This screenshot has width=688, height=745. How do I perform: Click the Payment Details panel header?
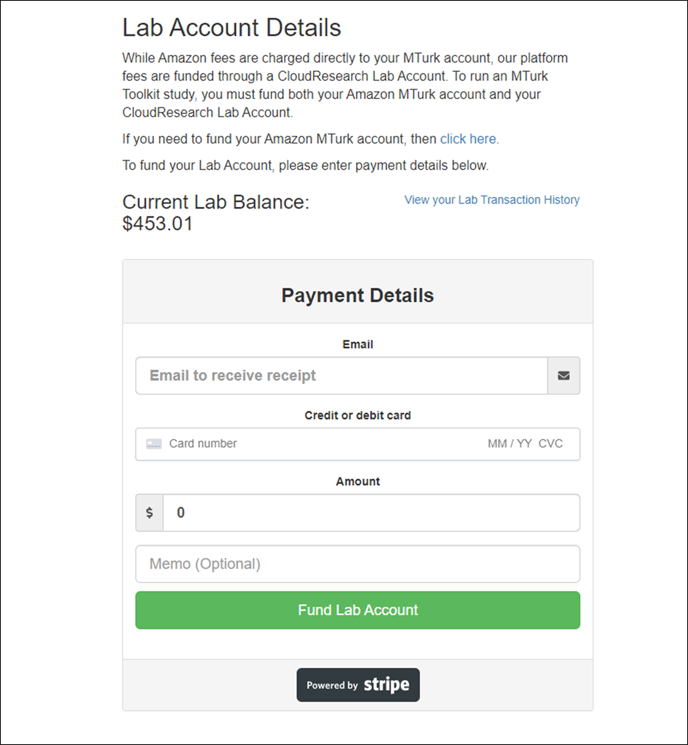(358, 292)
